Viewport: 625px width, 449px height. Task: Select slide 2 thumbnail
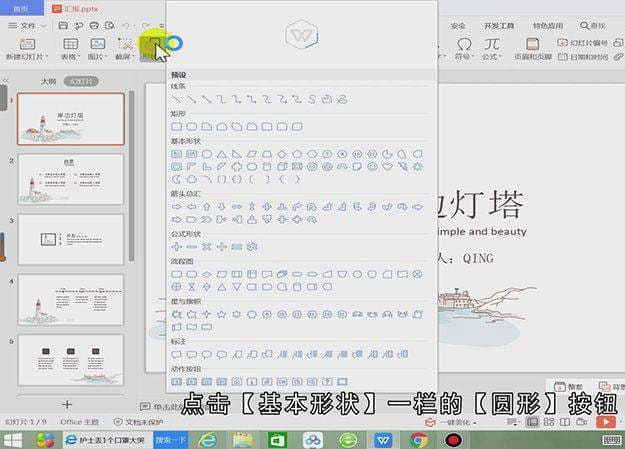[x=71, y=179]
